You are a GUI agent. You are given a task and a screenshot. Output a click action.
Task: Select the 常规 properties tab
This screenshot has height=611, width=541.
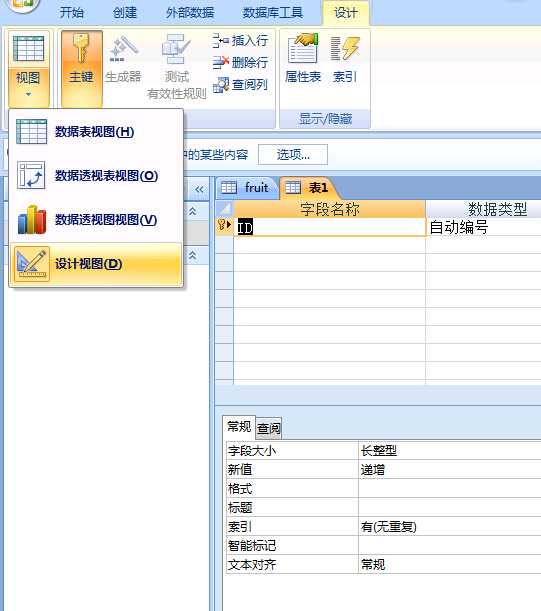point(239,426)
